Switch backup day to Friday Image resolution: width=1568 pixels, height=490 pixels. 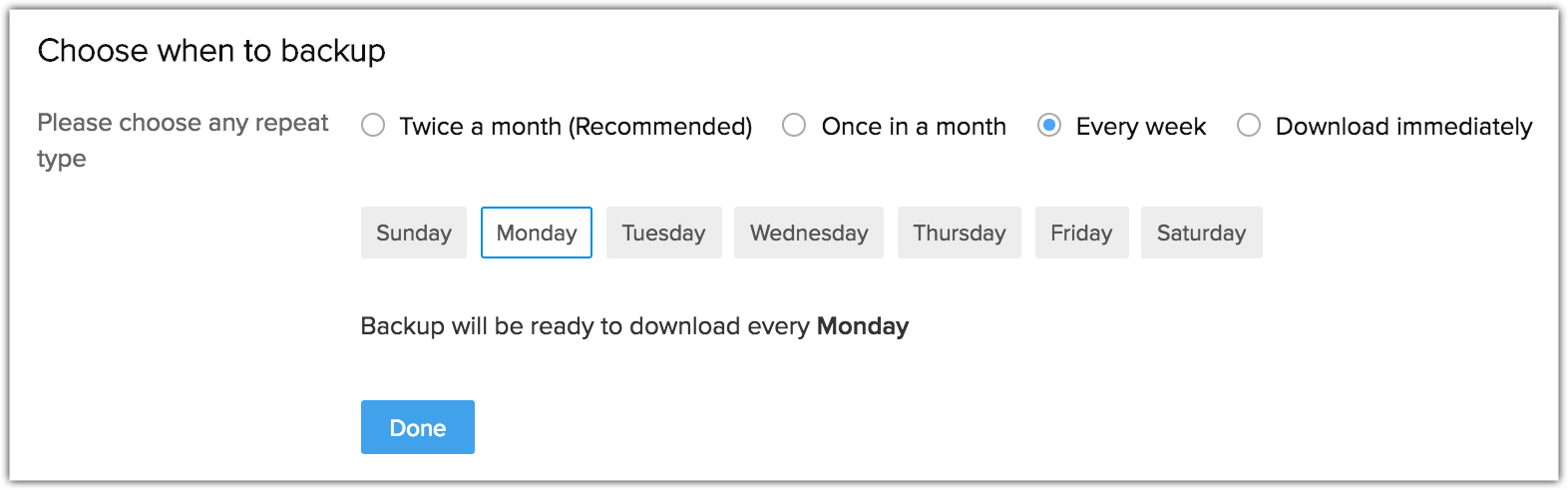tap(1081, 233)
